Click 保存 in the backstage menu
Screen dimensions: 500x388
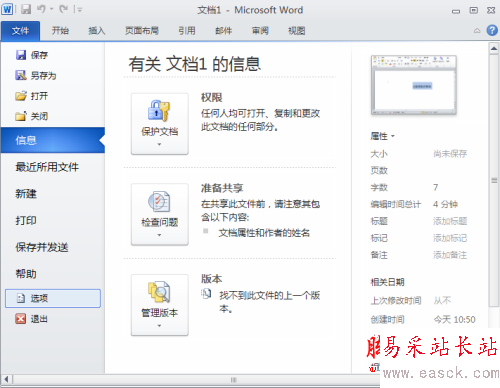[x=32, y=55]
